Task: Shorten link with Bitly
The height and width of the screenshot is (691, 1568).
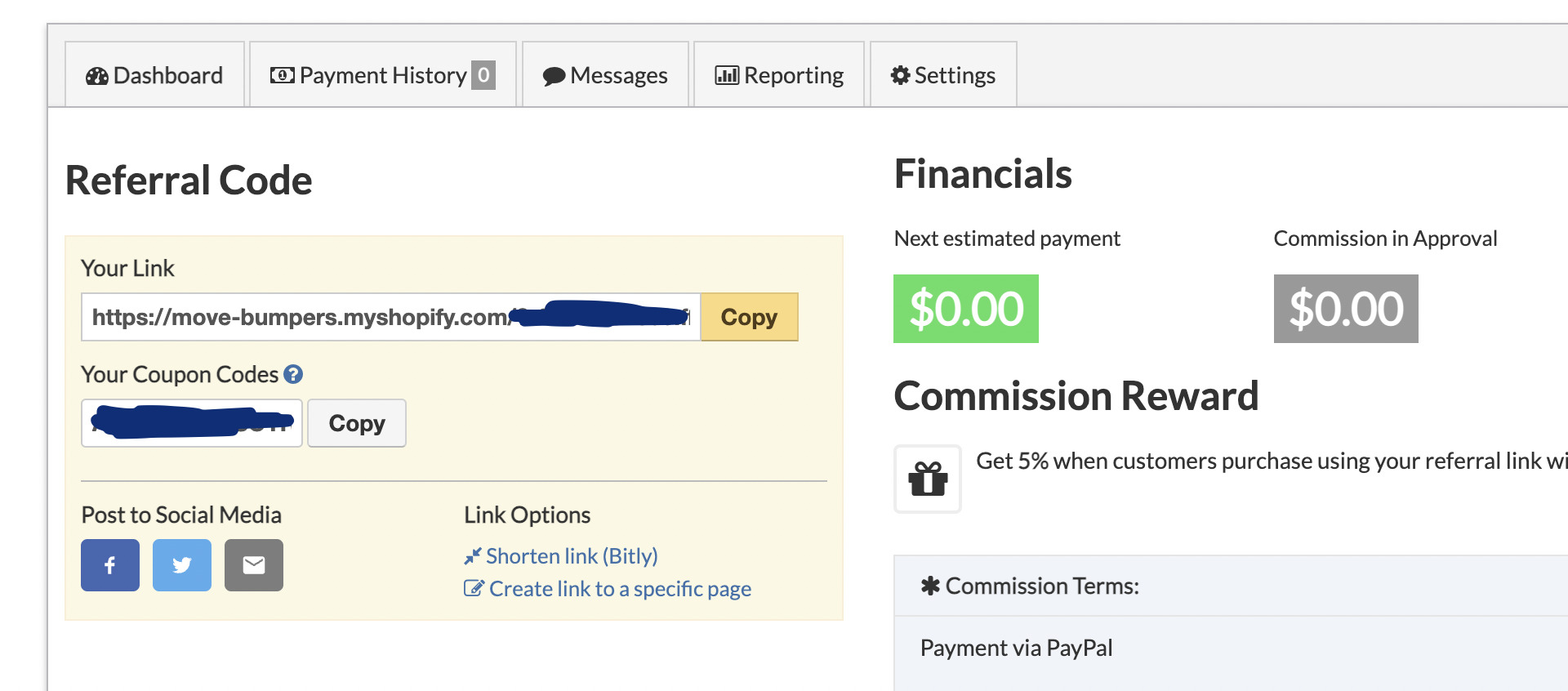Action: 572,556
